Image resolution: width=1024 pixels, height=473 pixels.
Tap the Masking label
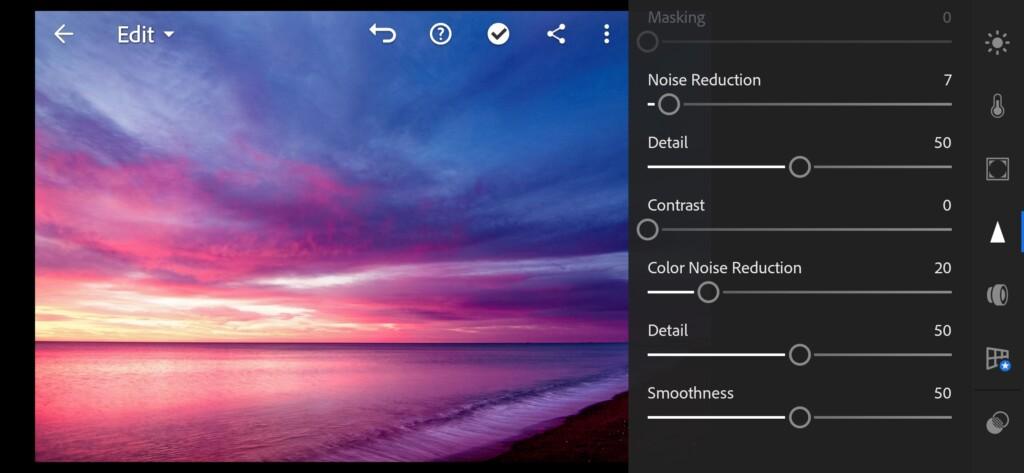coord(676,18)
